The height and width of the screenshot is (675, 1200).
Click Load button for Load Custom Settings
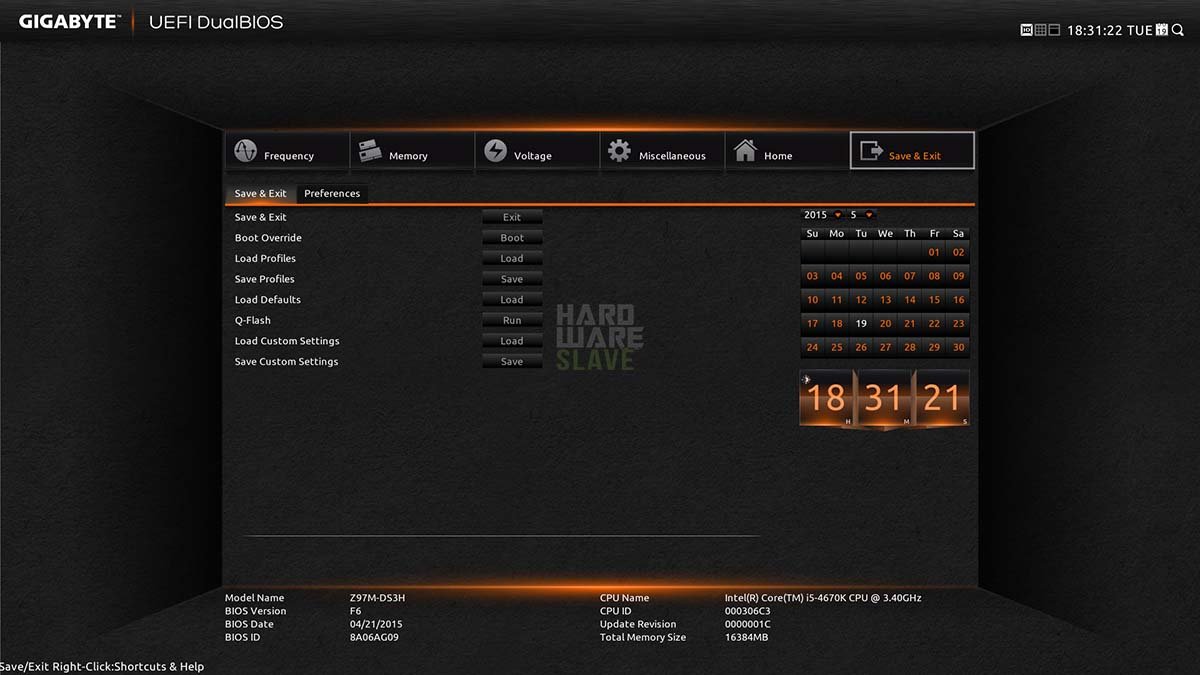[x=512, y=341]
